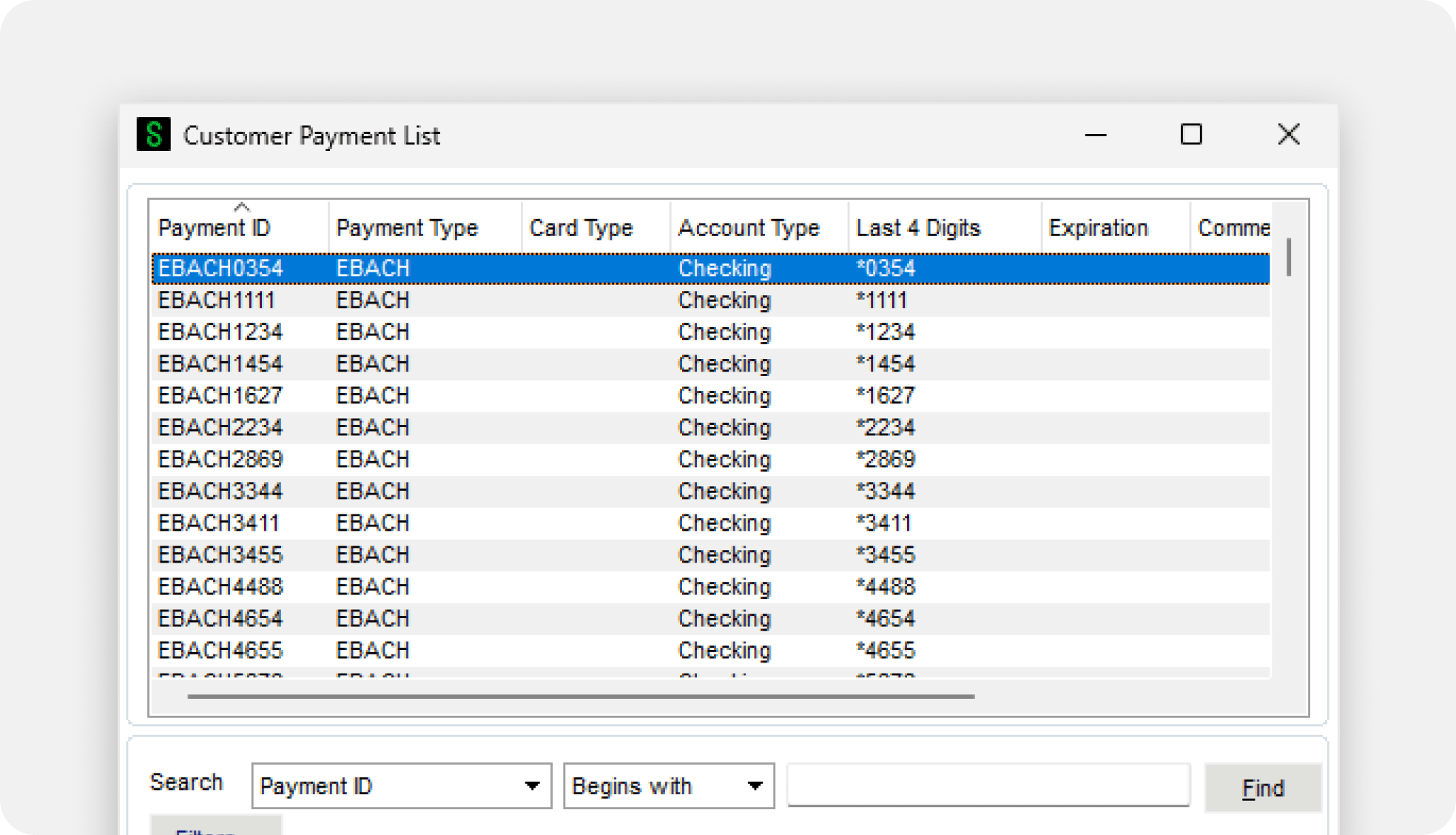Click the green S application icon
Screen dimensions: 1456x835
tap(153, 135)
